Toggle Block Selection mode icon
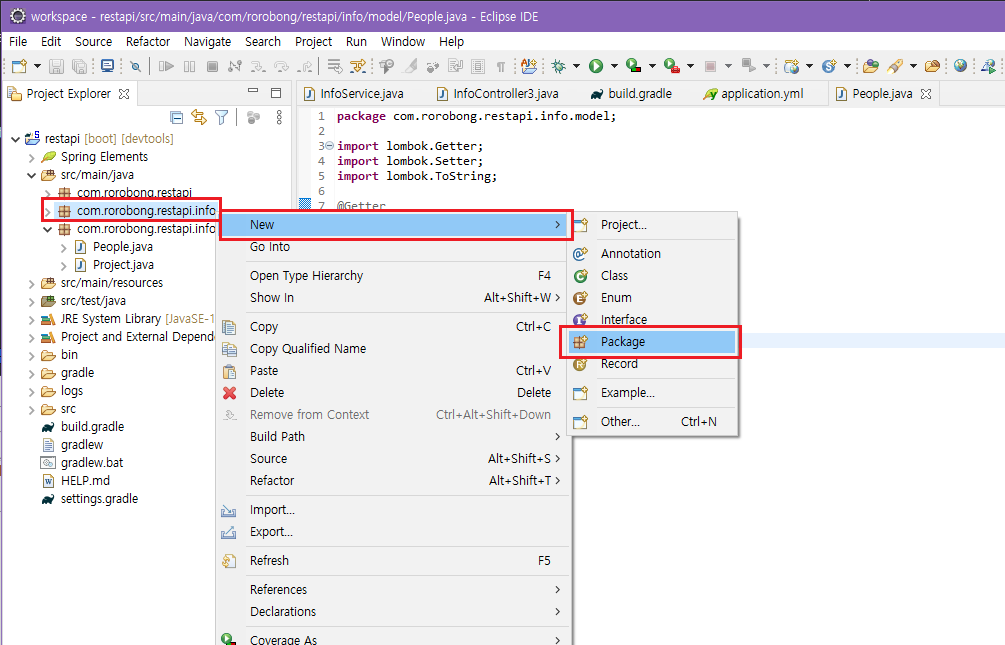Viewport: 1005px width, 645px height. point(478,66)
